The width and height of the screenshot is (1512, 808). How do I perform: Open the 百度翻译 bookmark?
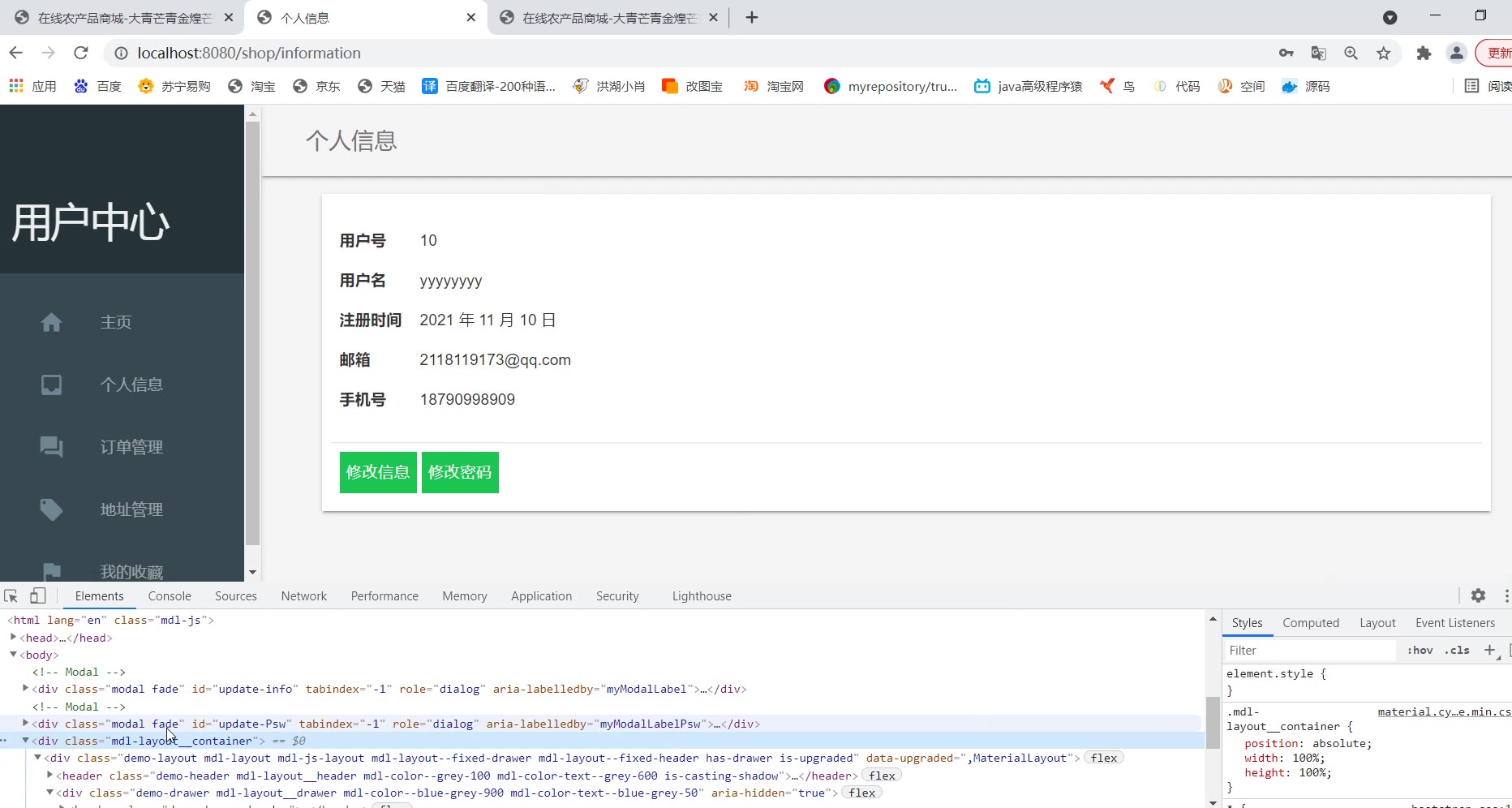(x=489, y=86)
